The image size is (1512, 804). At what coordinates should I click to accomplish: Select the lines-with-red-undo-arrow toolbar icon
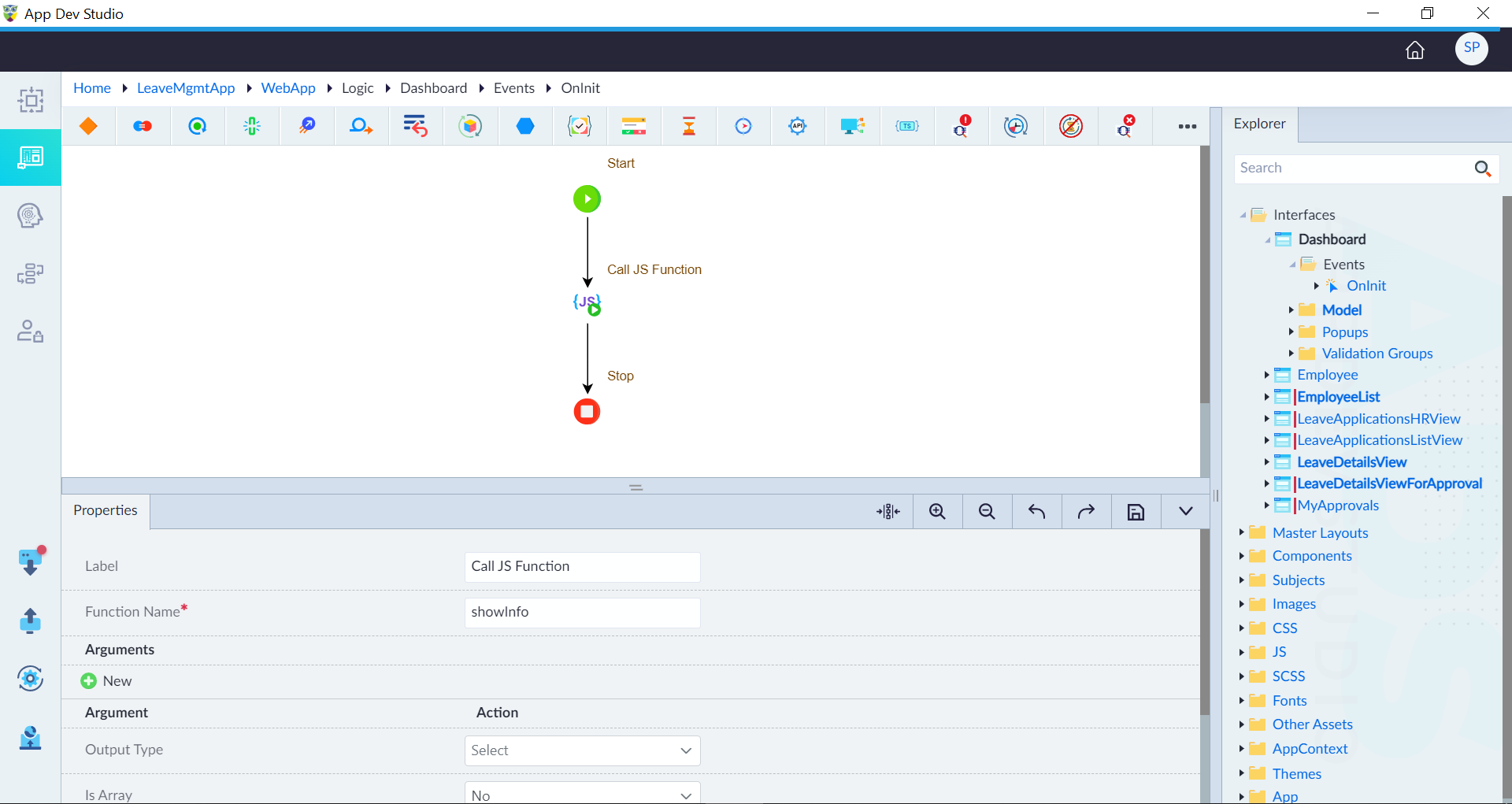[415, 126]
